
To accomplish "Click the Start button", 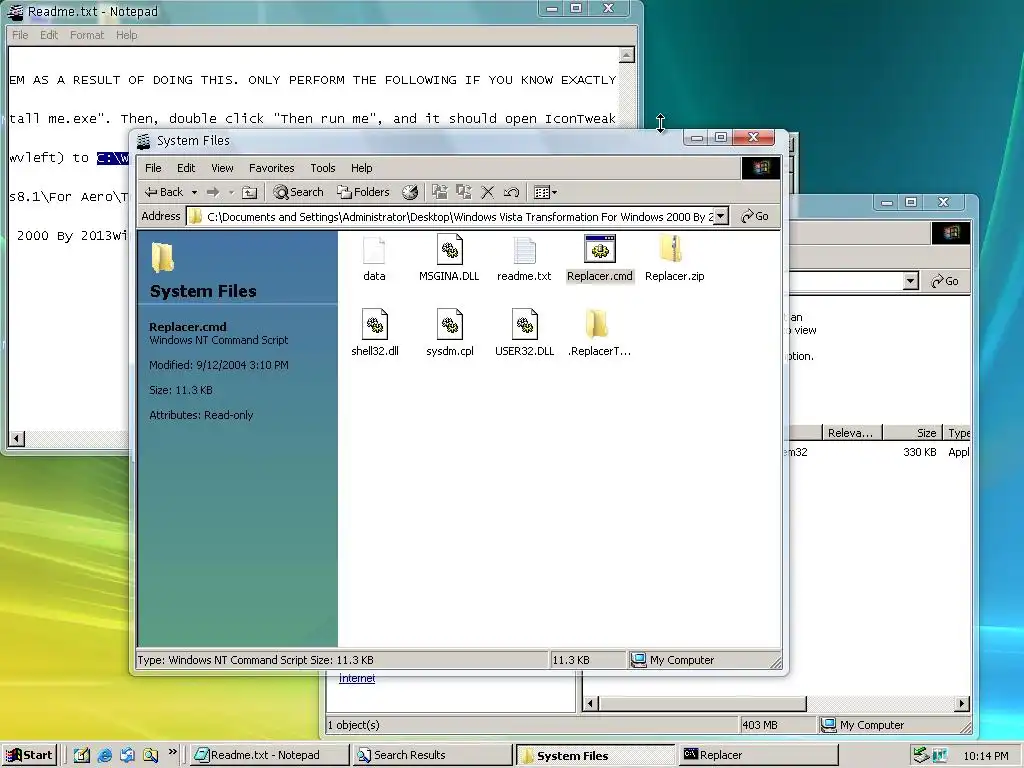I will (29, 755).
